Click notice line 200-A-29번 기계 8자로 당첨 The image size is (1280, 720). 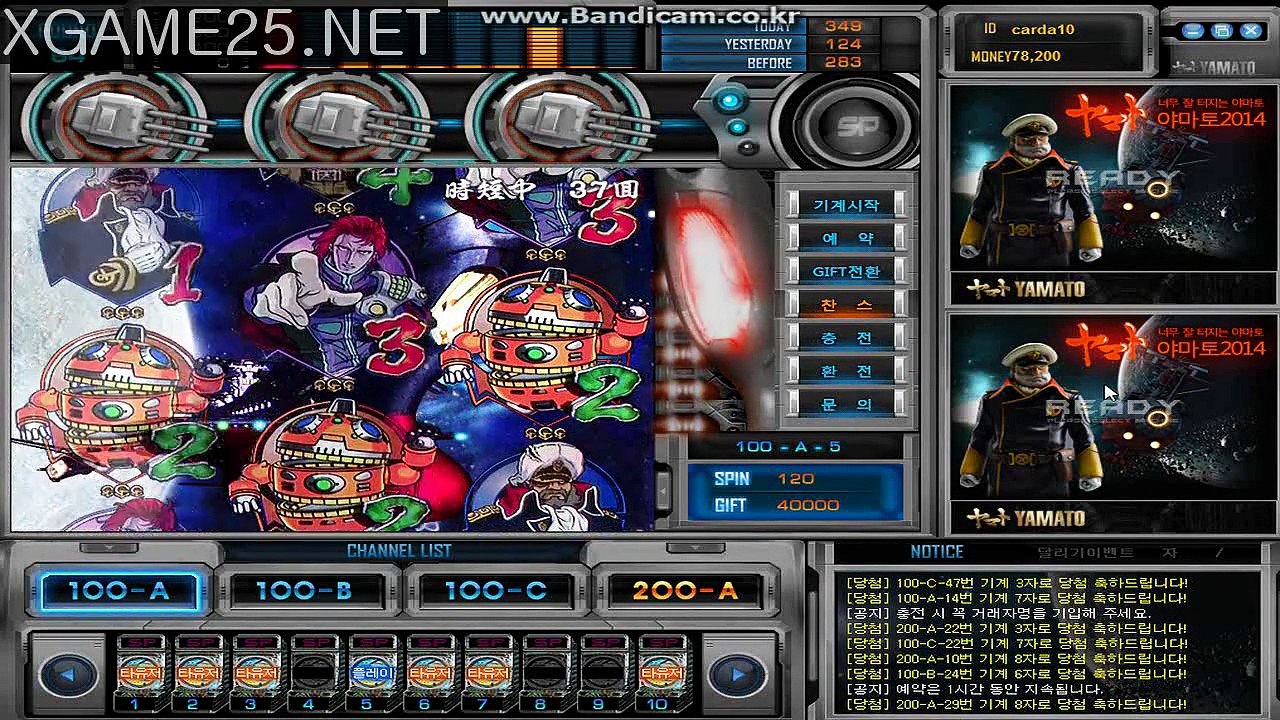pyautogui.click(x=1016, y=704)
